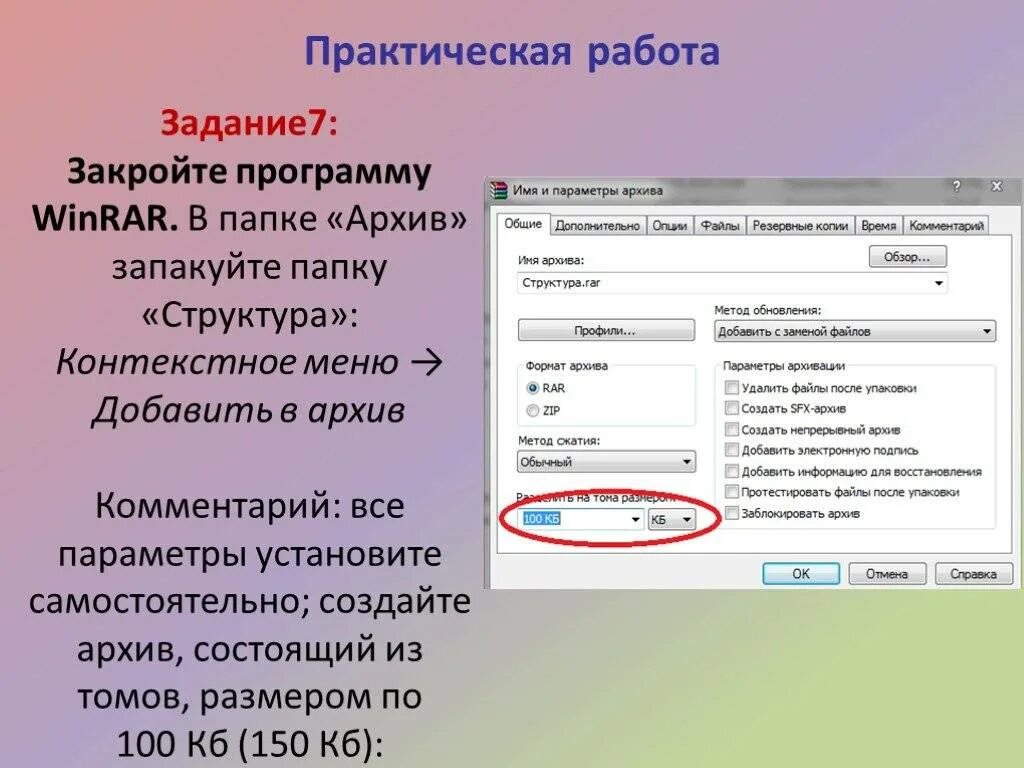Enable Создать SFX-архив checkbox

point(732,408)
